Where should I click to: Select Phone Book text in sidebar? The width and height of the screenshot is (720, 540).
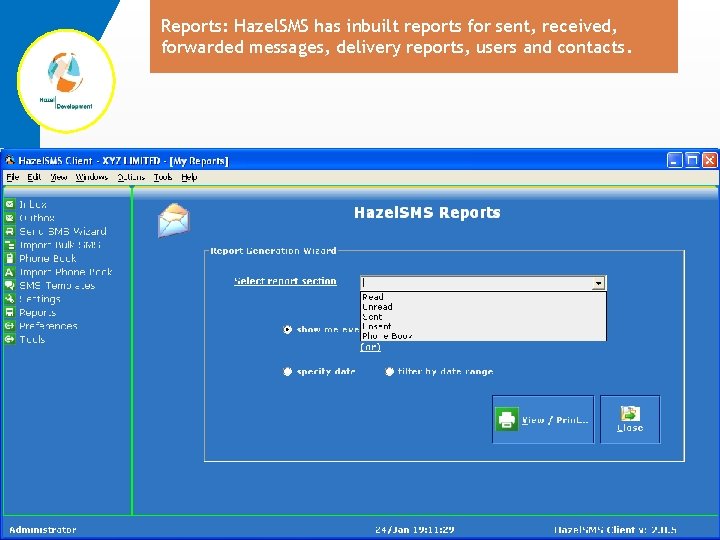click(x=48, y=258)
